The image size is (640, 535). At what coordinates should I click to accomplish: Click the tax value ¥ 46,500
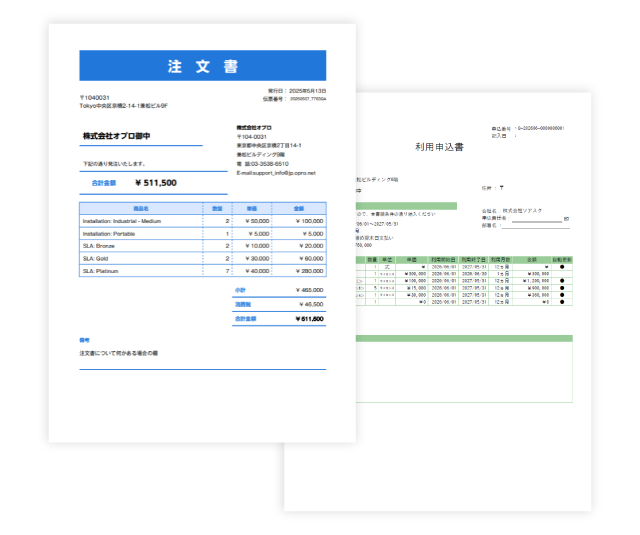point(311,304)
